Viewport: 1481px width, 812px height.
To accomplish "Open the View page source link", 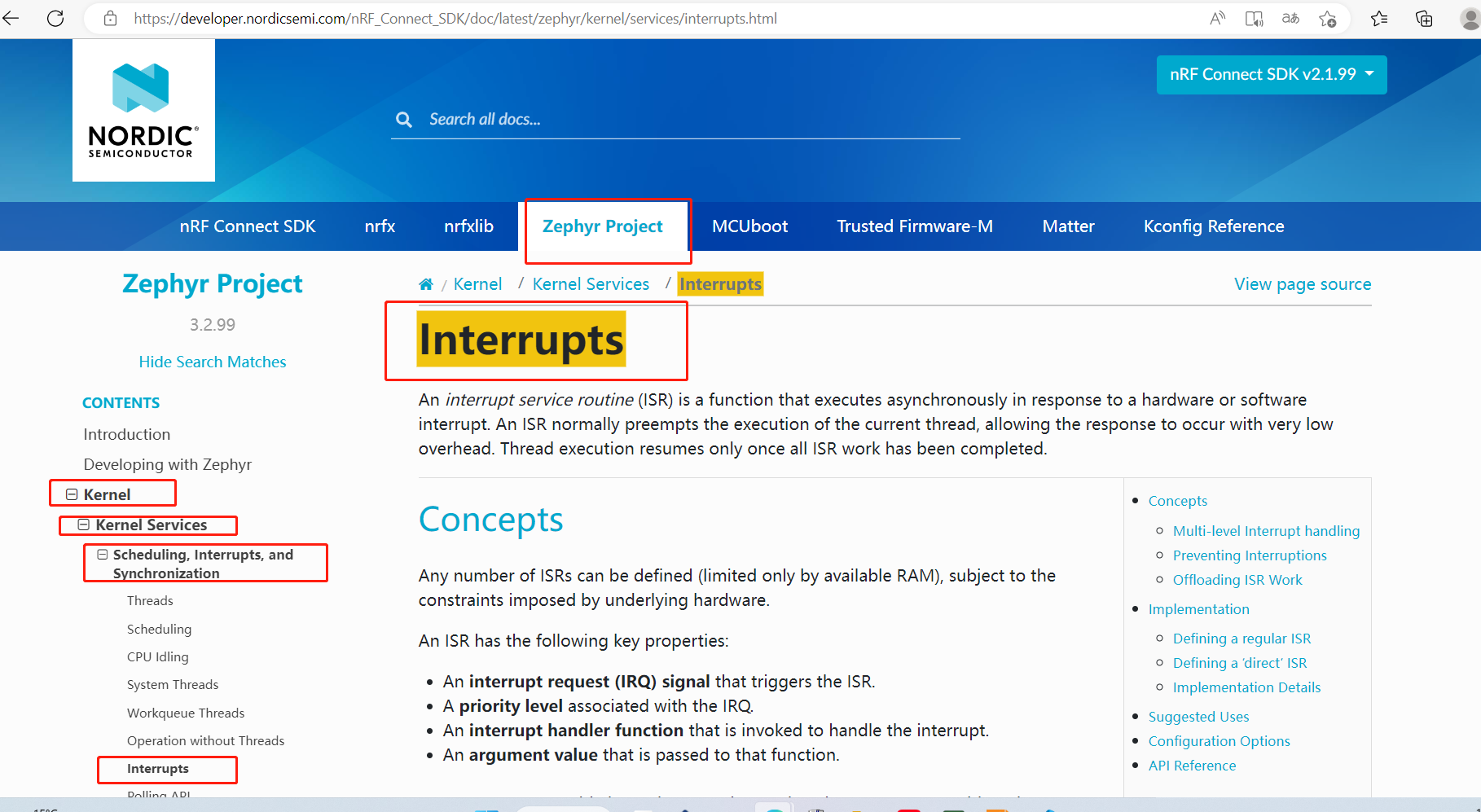I will (x=1302, y=283).
